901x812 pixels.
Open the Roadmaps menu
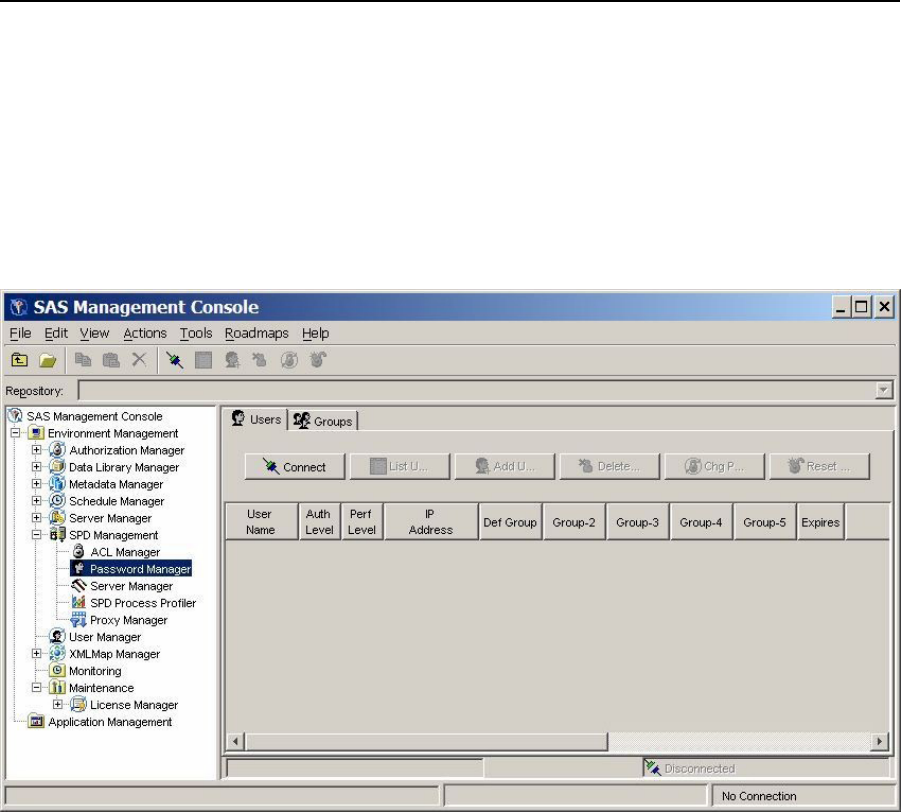pos(256,333)
